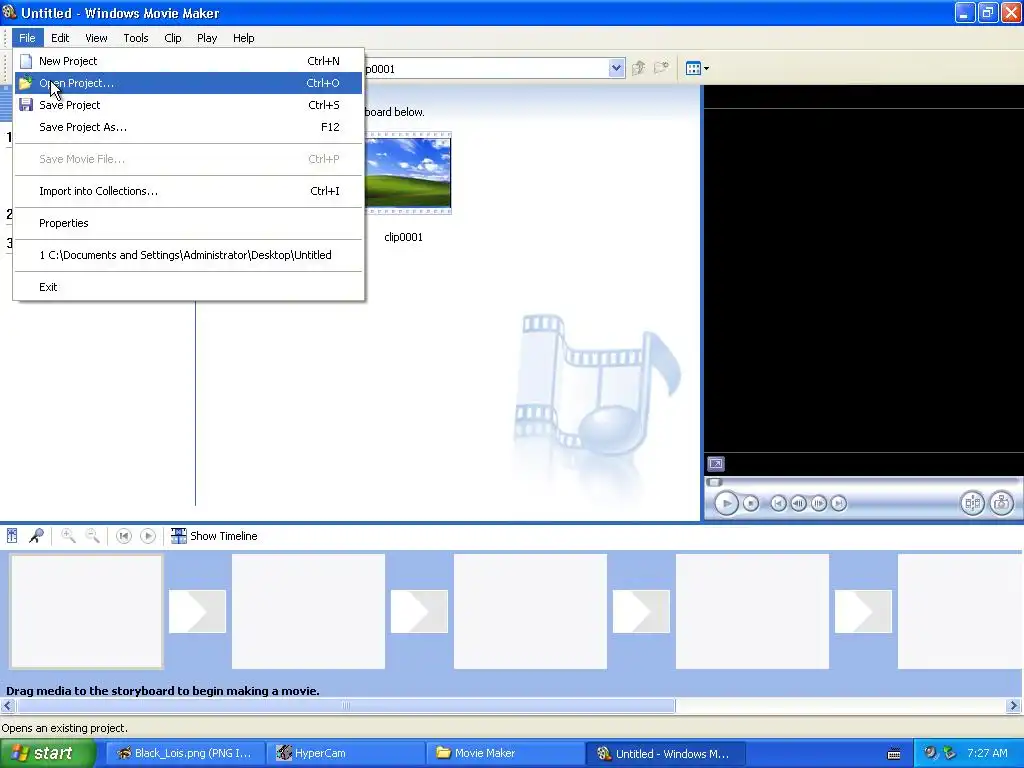Open Properties from File menu

coord(188,223)
